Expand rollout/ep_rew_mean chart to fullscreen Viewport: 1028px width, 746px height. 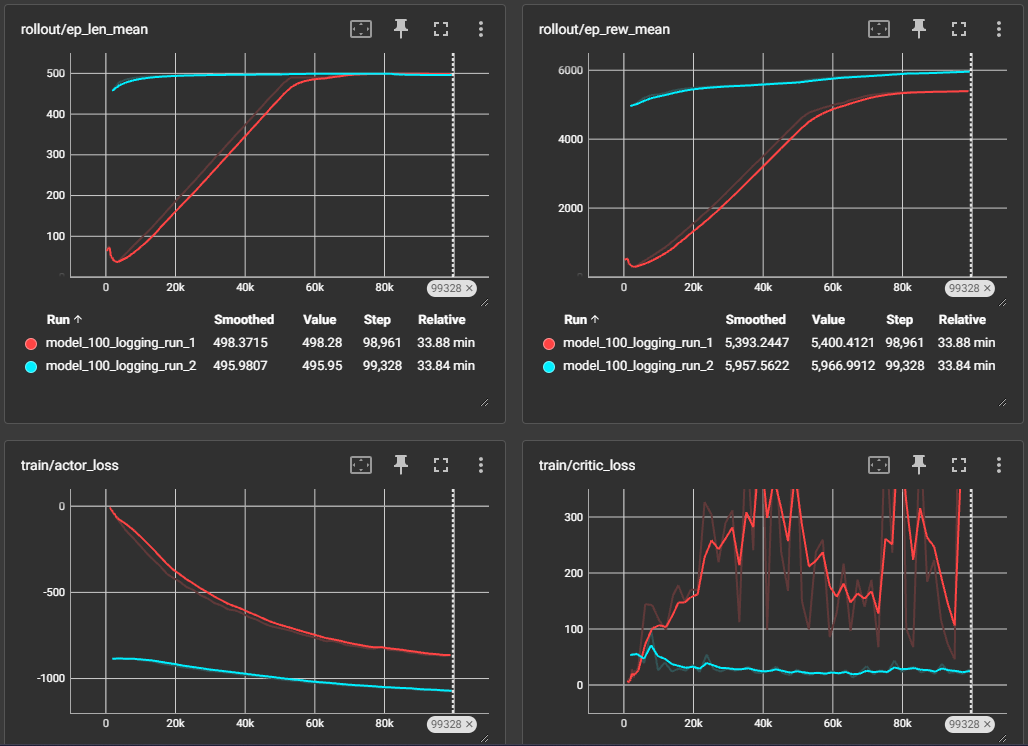pos(959,29)
